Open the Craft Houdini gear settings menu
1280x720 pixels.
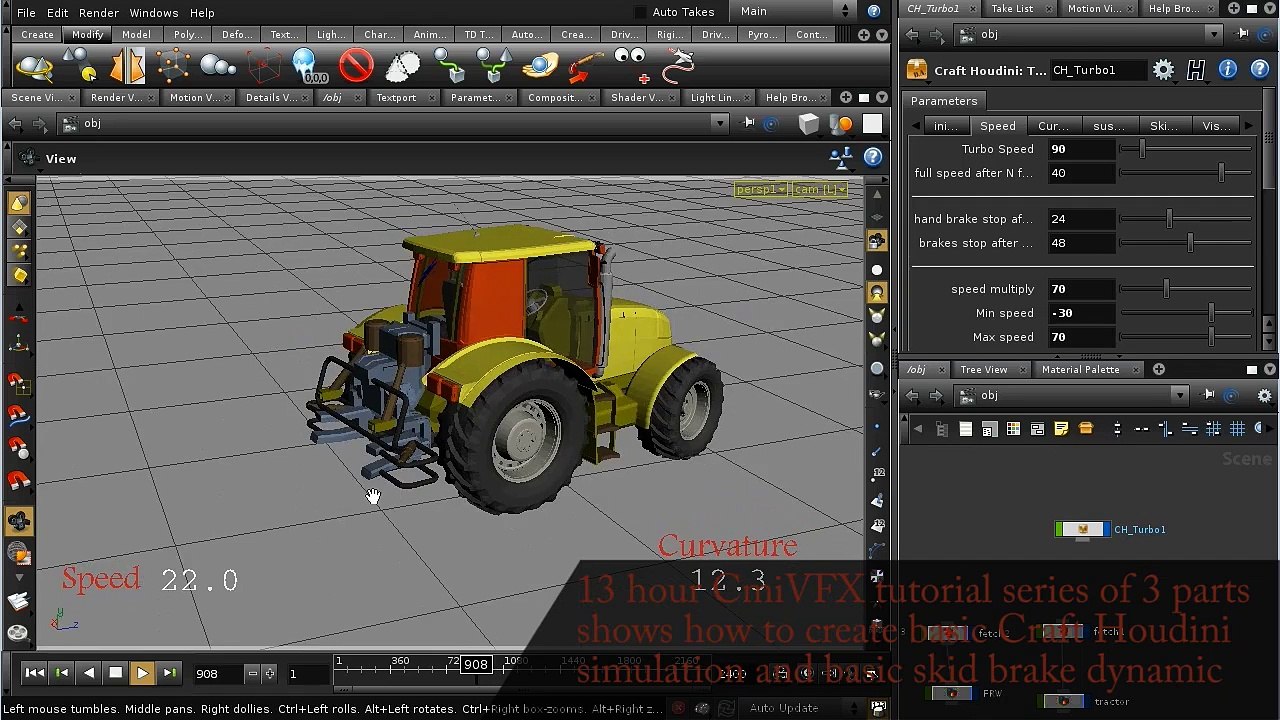pyautogui.click(x=1163, y=70)
